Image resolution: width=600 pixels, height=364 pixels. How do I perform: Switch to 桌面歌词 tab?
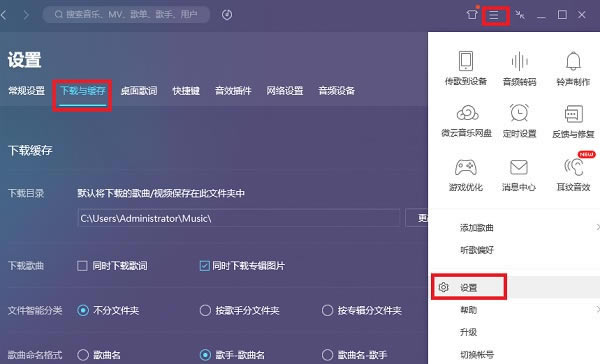pos(139,91)
